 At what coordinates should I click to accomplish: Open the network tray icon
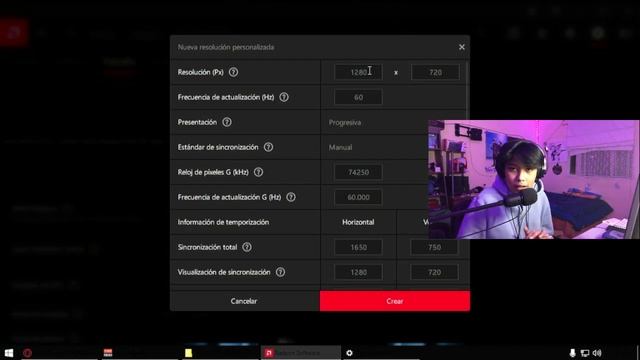pos(584,353)
